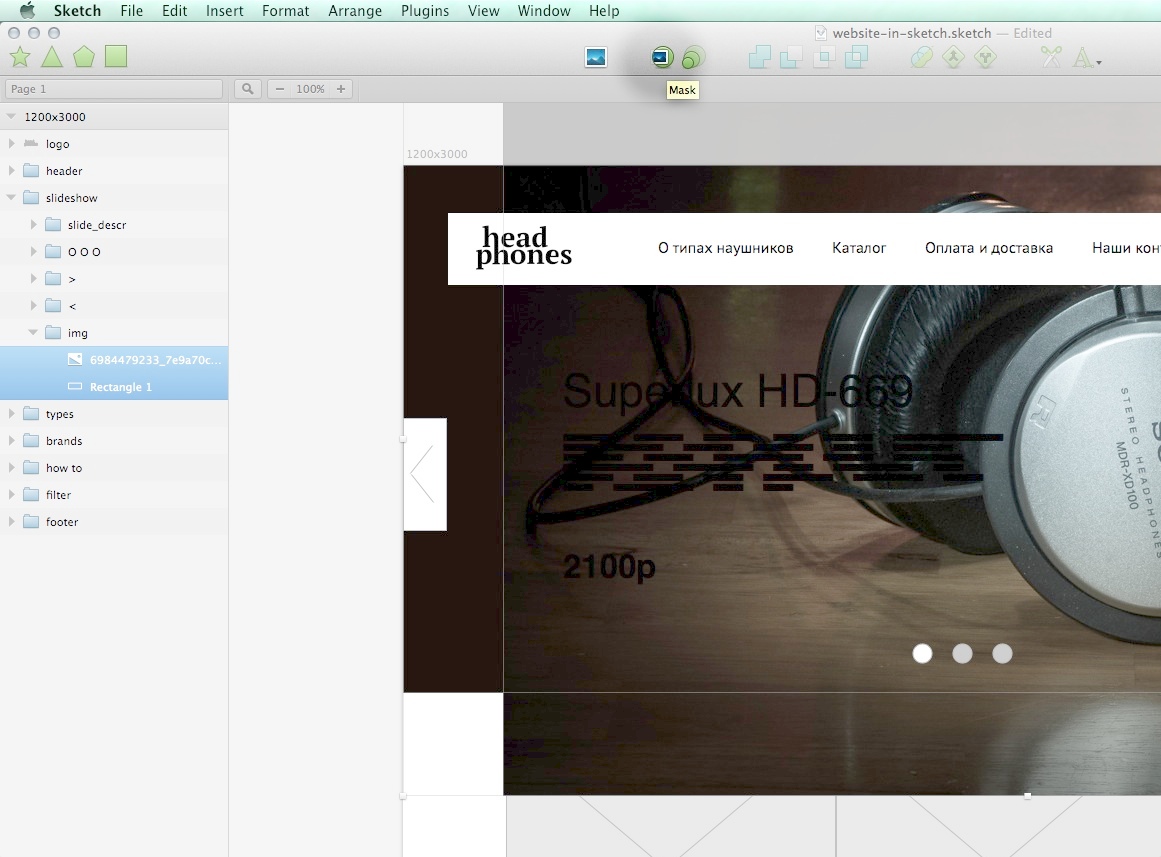The height and width of the screenshot is (857, 1161).
Task: Expand the footer folder
Action: (11, 521)
